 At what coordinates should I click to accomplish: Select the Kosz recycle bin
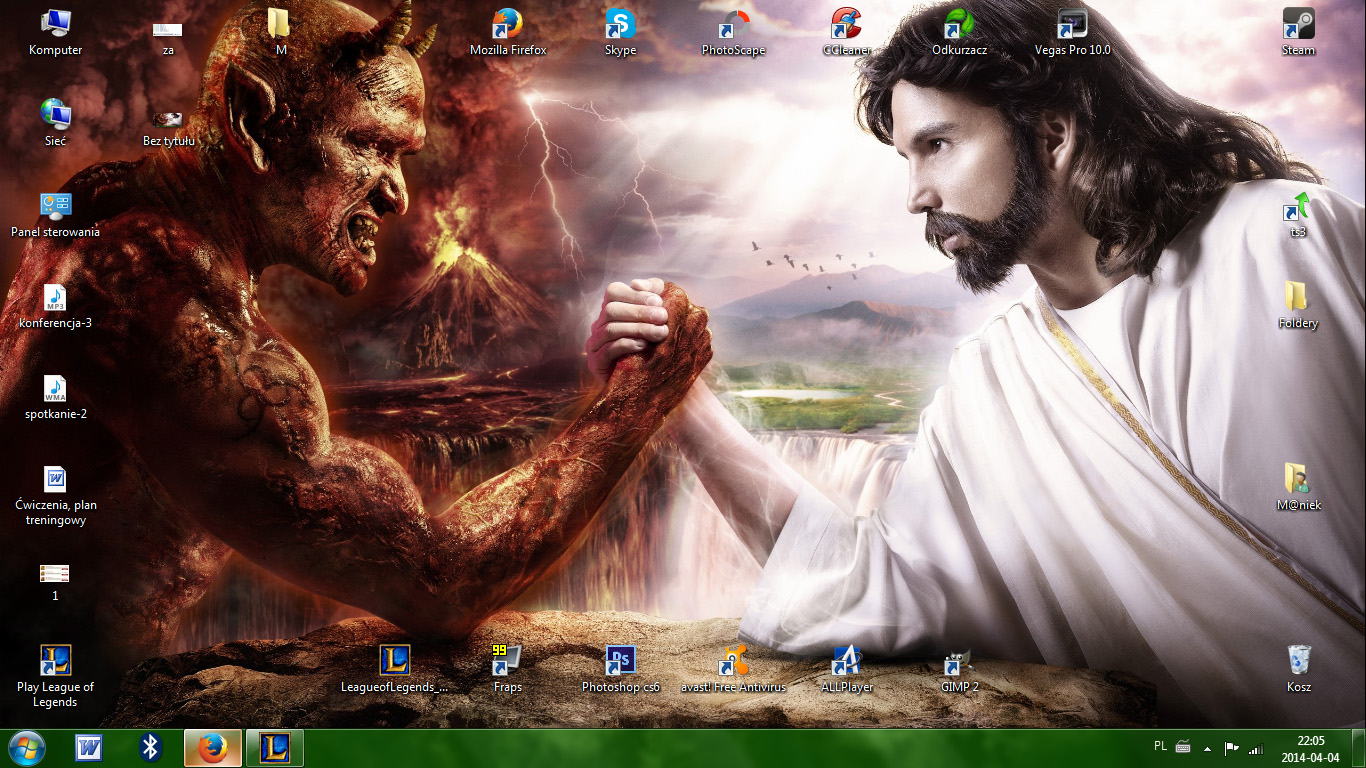[1298, 668]
